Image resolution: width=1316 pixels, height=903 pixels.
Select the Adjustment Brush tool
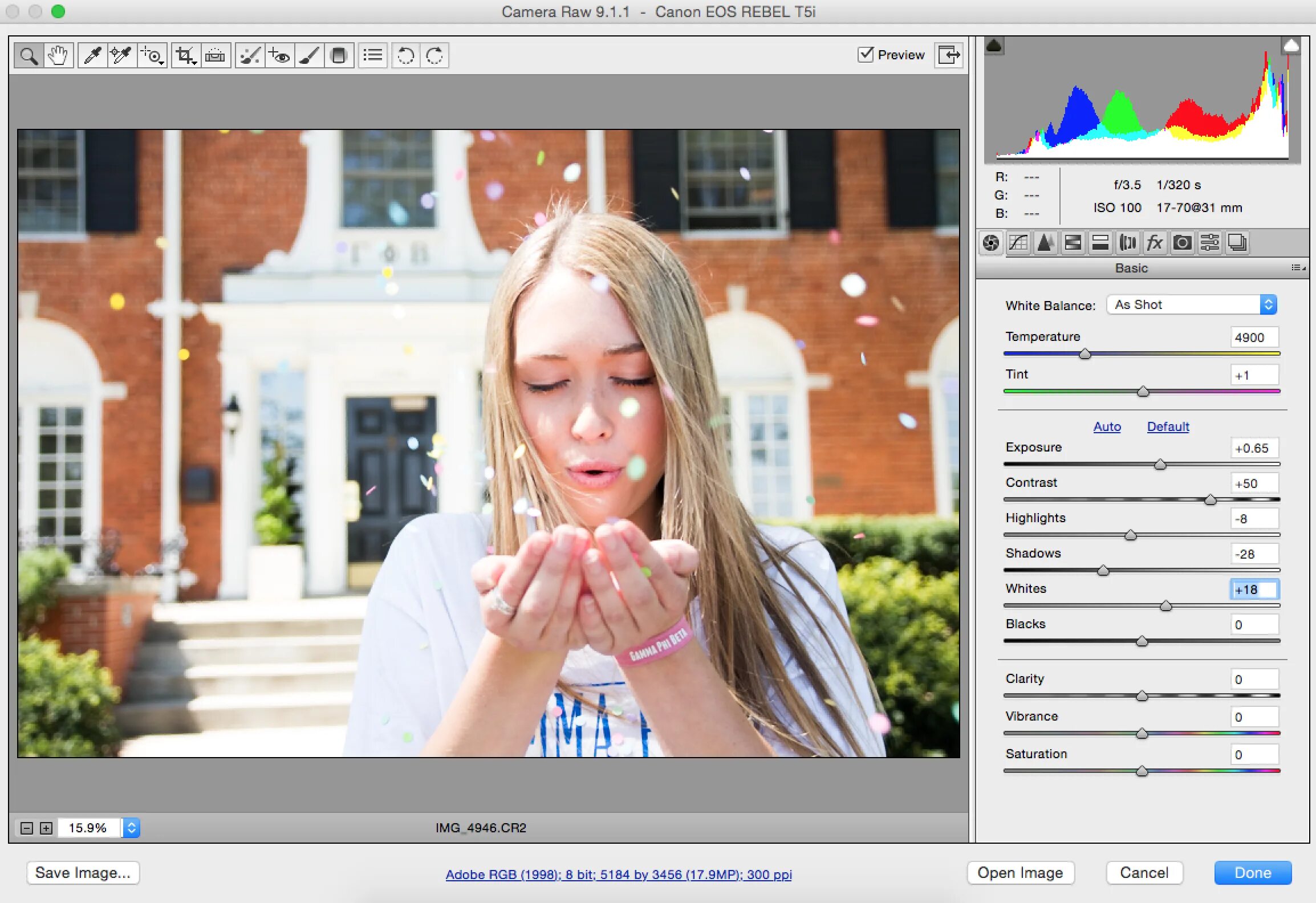click(309, 56)
